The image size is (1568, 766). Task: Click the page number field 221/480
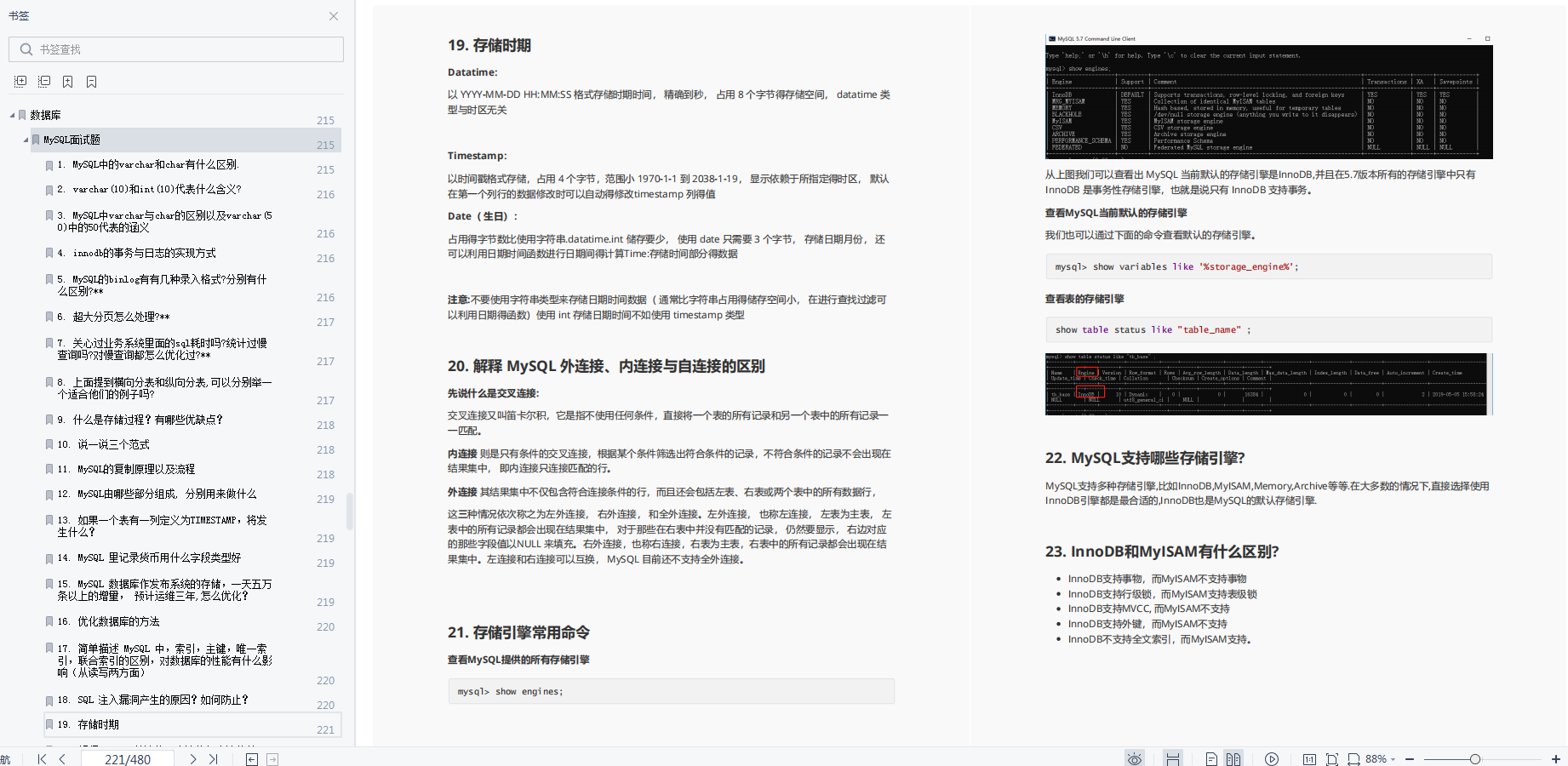128,759
